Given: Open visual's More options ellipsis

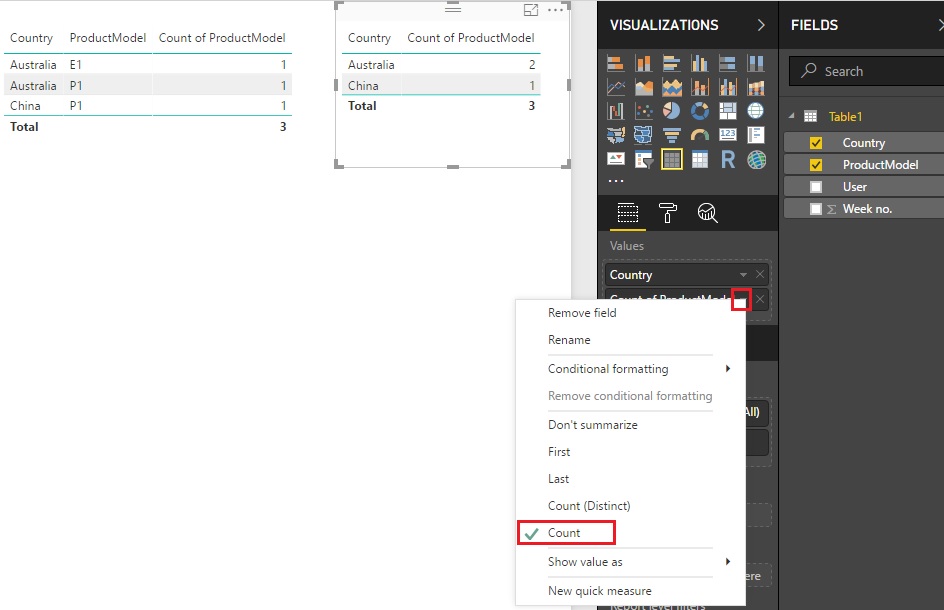Looking at the screenshot, I should [556, 10].
